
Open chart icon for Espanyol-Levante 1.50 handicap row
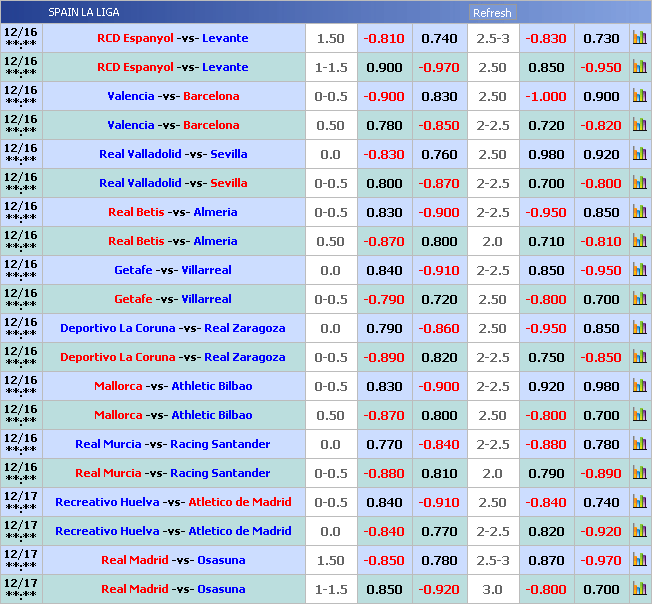click(x=639, y=38)
